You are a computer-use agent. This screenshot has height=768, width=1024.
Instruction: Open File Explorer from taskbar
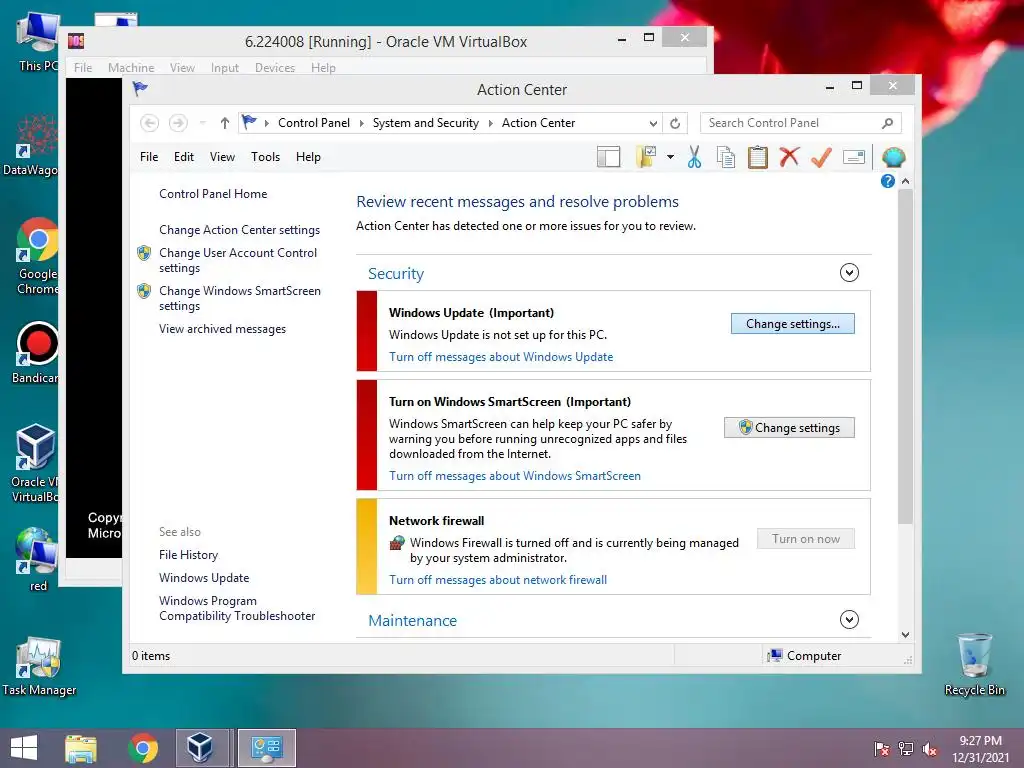81,748
